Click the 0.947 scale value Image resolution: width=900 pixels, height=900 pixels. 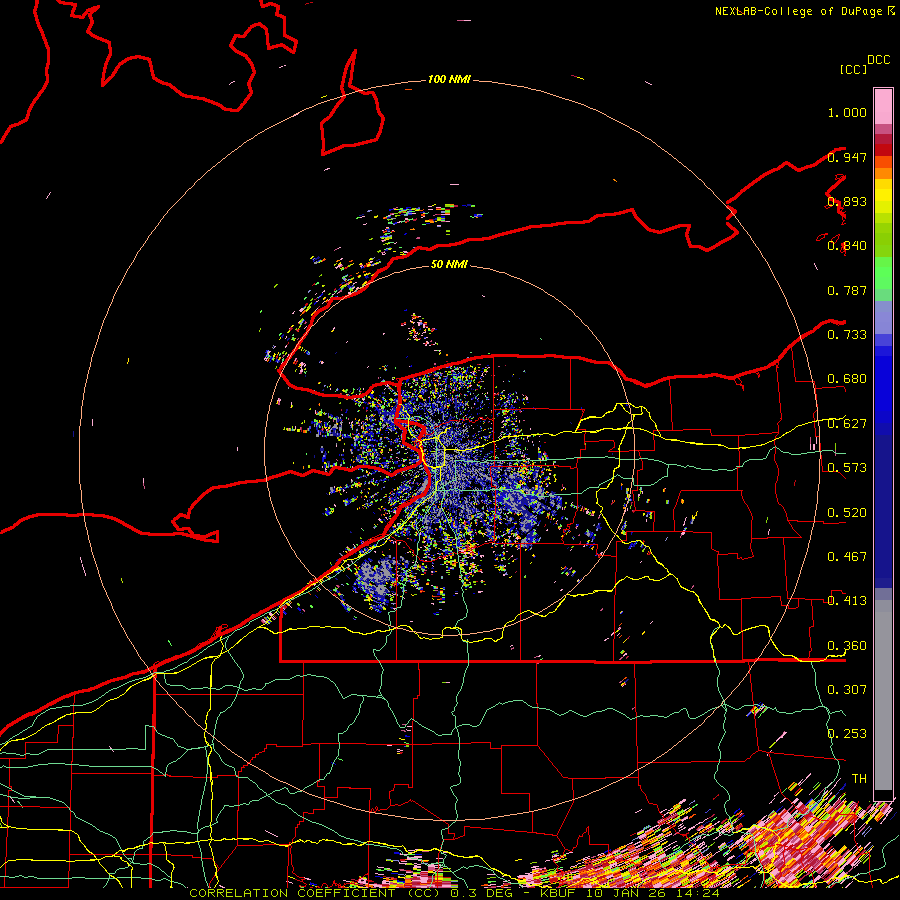[847, 157]
